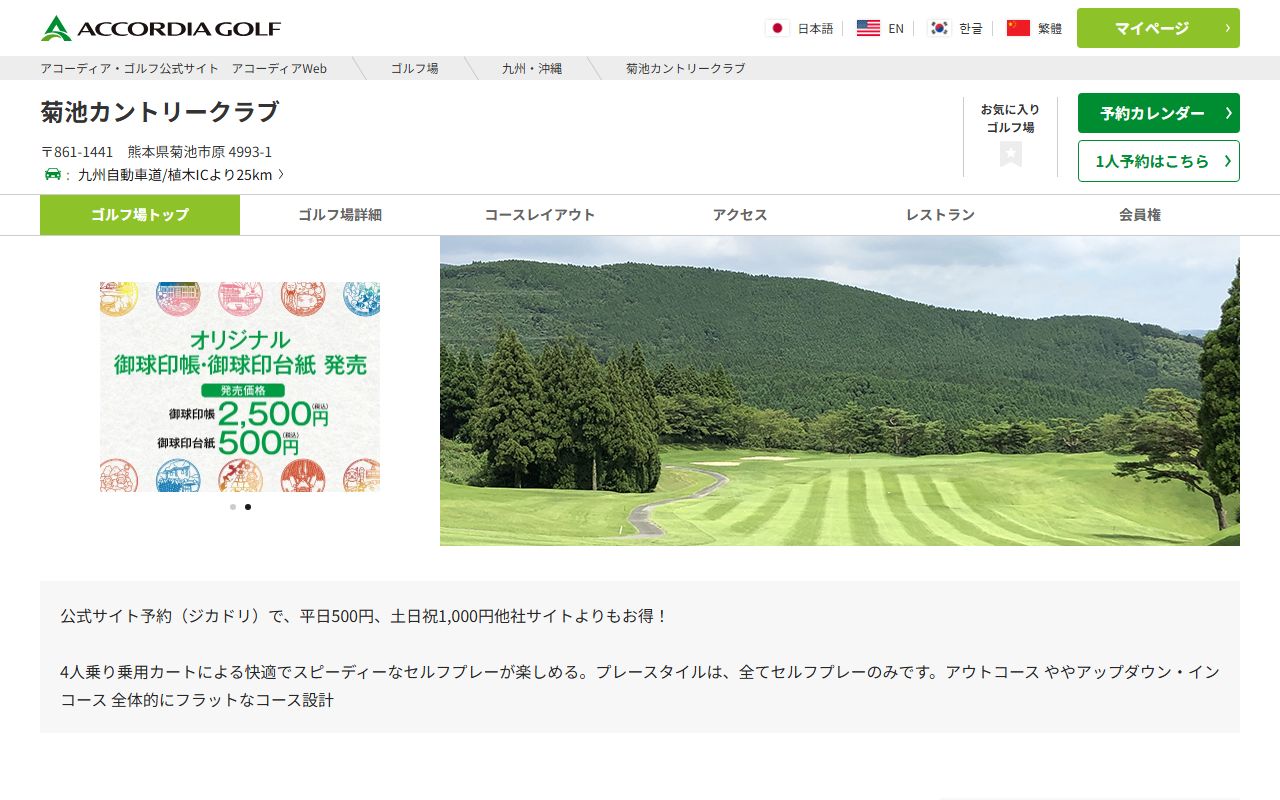Switch language to EN
Screen dimensions: 1280x800
(x=896, y=28)
